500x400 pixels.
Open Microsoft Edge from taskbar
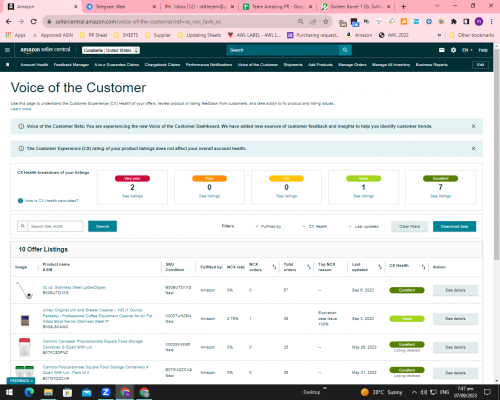[29, 392]
